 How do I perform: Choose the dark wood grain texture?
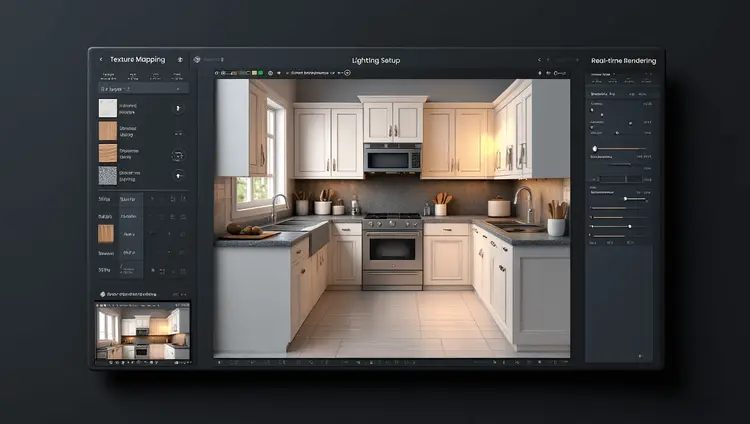(x=107, y=153)
